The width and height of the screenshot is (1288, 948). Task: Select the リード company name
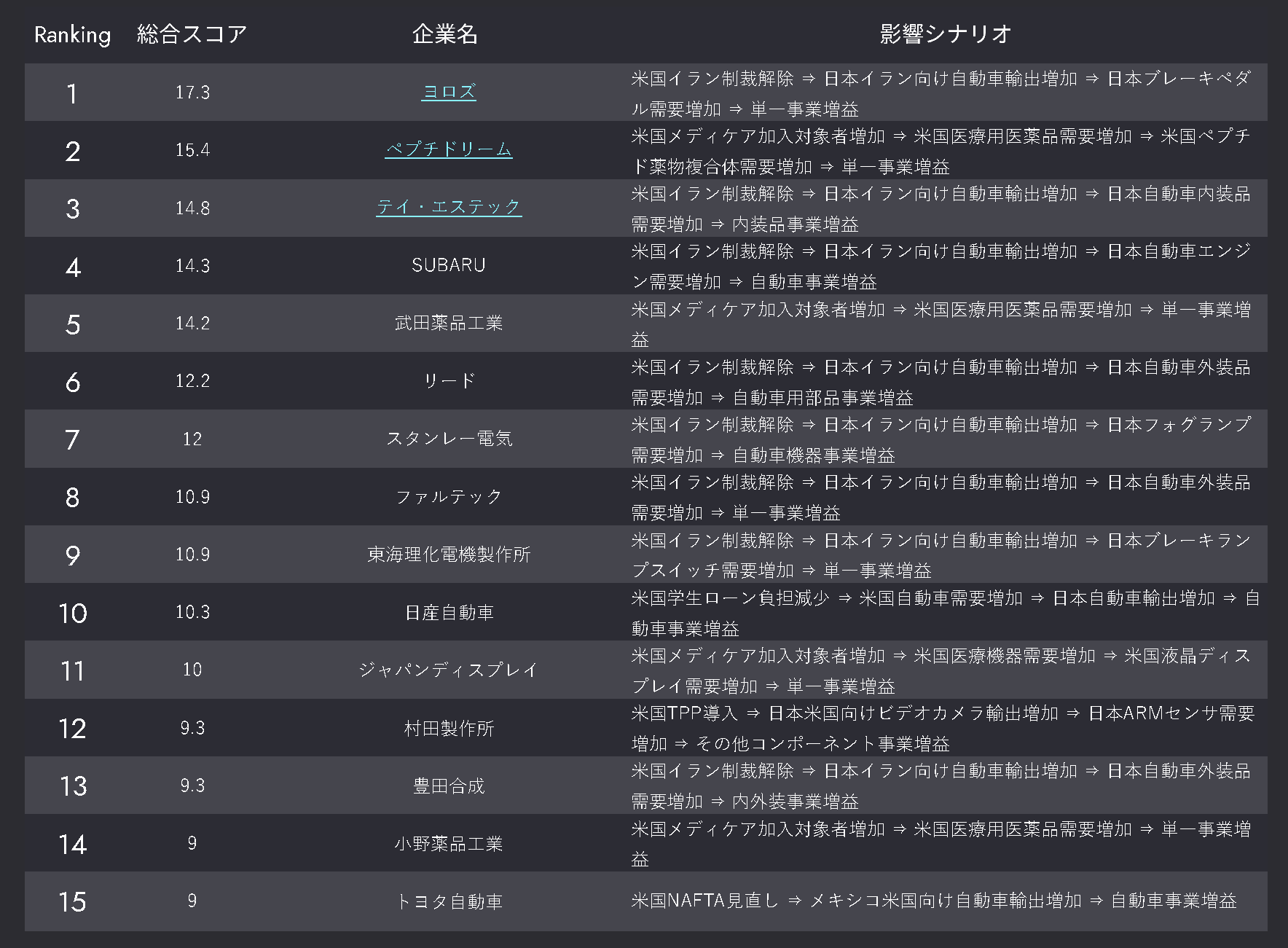[449, 380]
